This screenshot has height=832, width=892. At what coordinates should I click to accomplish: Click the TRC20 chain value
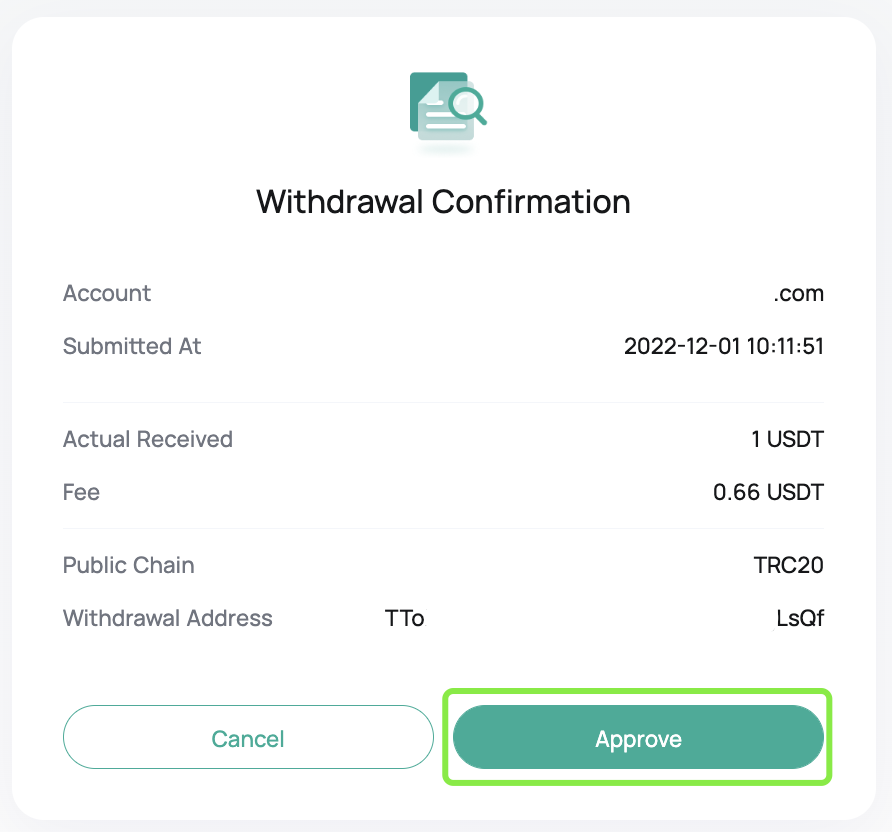pos(788,565)
